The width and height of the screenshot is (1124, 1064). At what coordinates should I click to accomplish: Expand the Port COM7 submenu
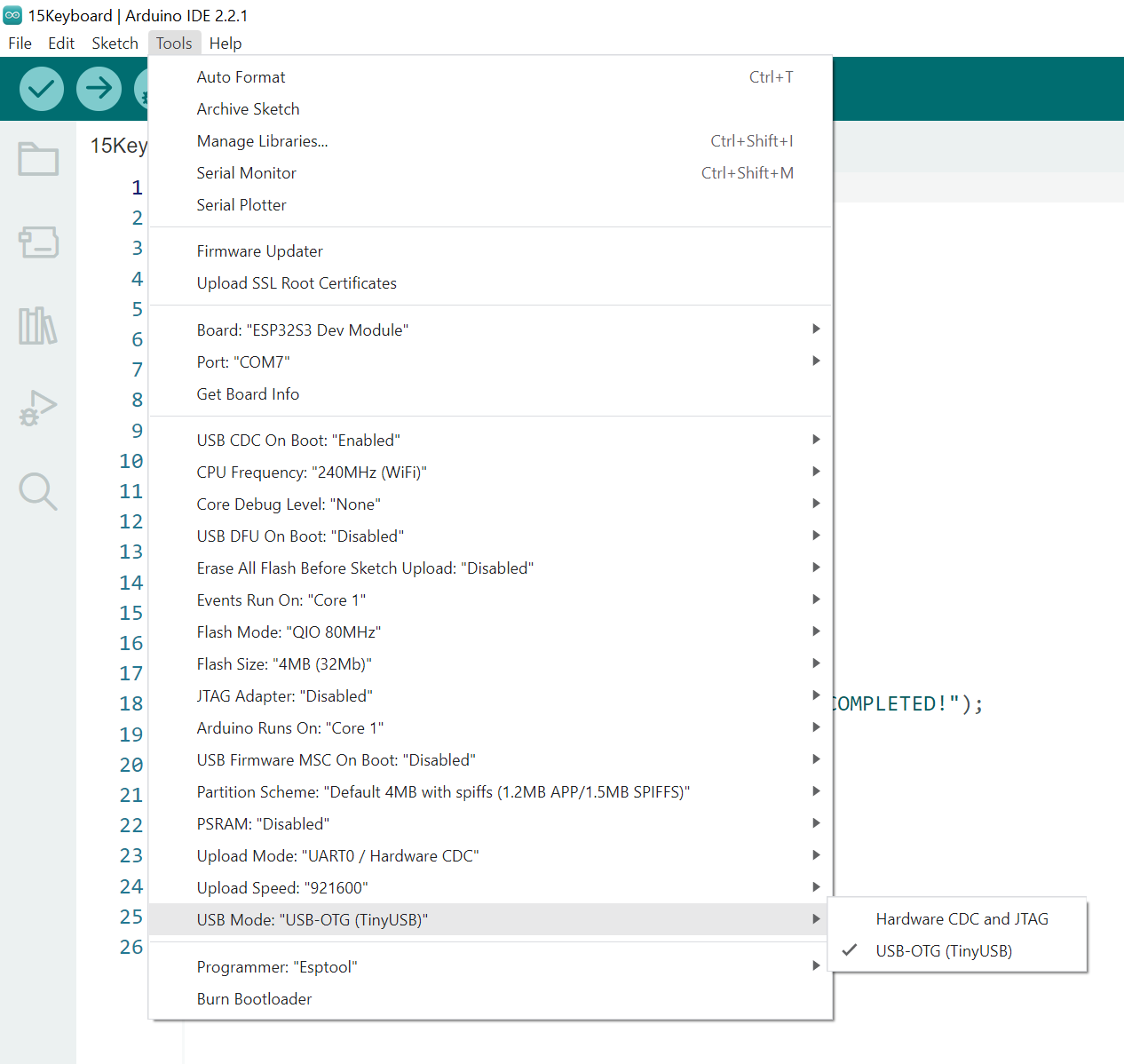[x=243, y=362]
